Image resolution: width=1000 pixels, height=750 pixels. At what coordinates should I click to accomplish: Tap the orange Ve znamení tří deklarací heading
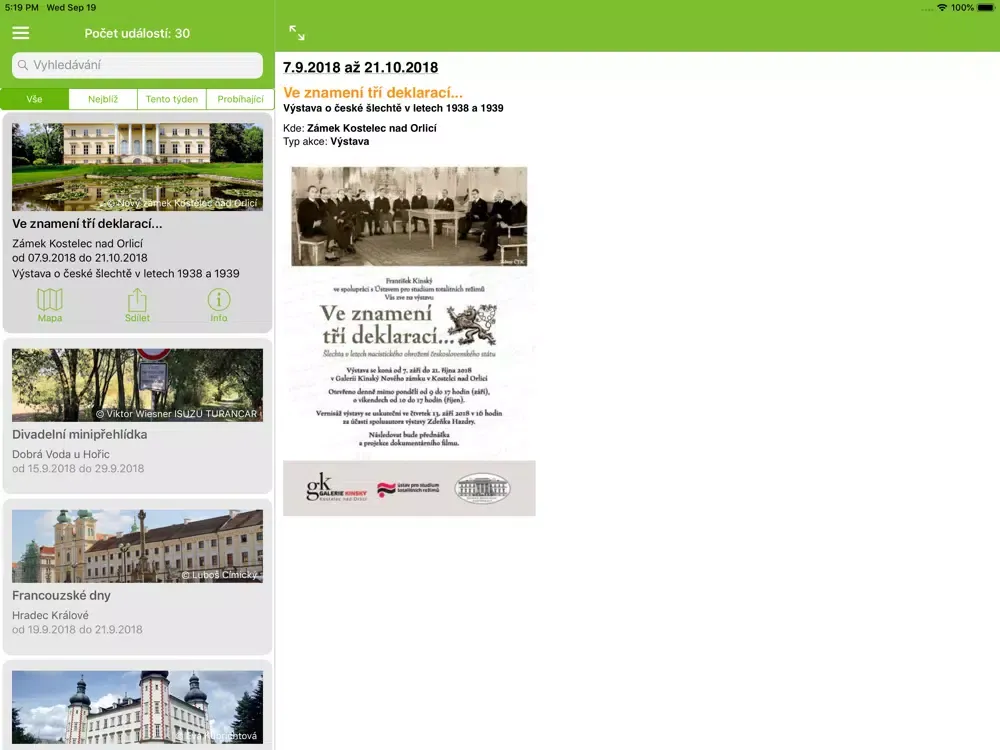click(x=373, y=92)
